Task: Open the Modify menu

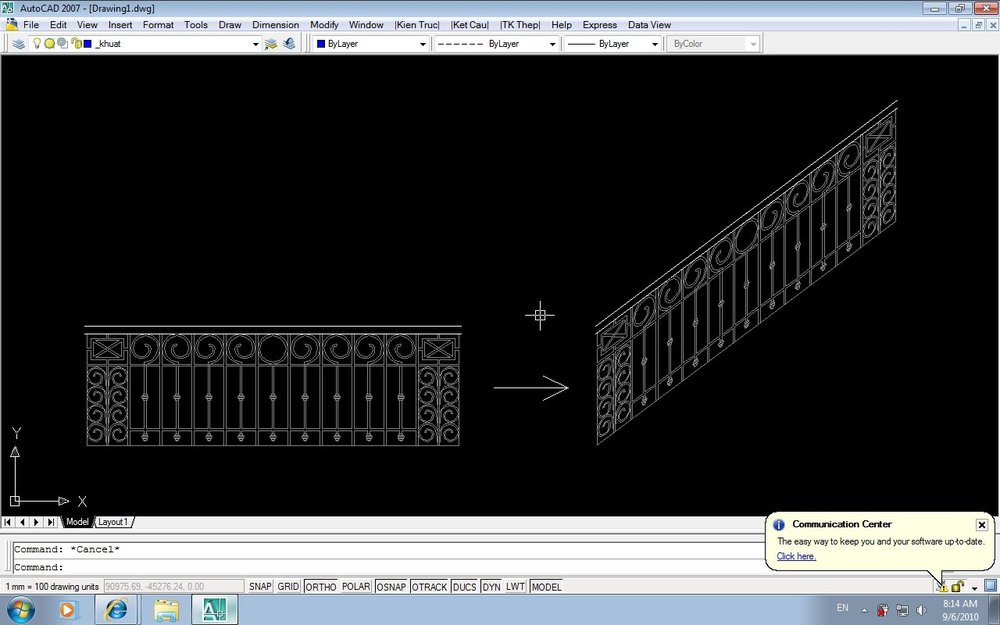Action: point(324,25)
